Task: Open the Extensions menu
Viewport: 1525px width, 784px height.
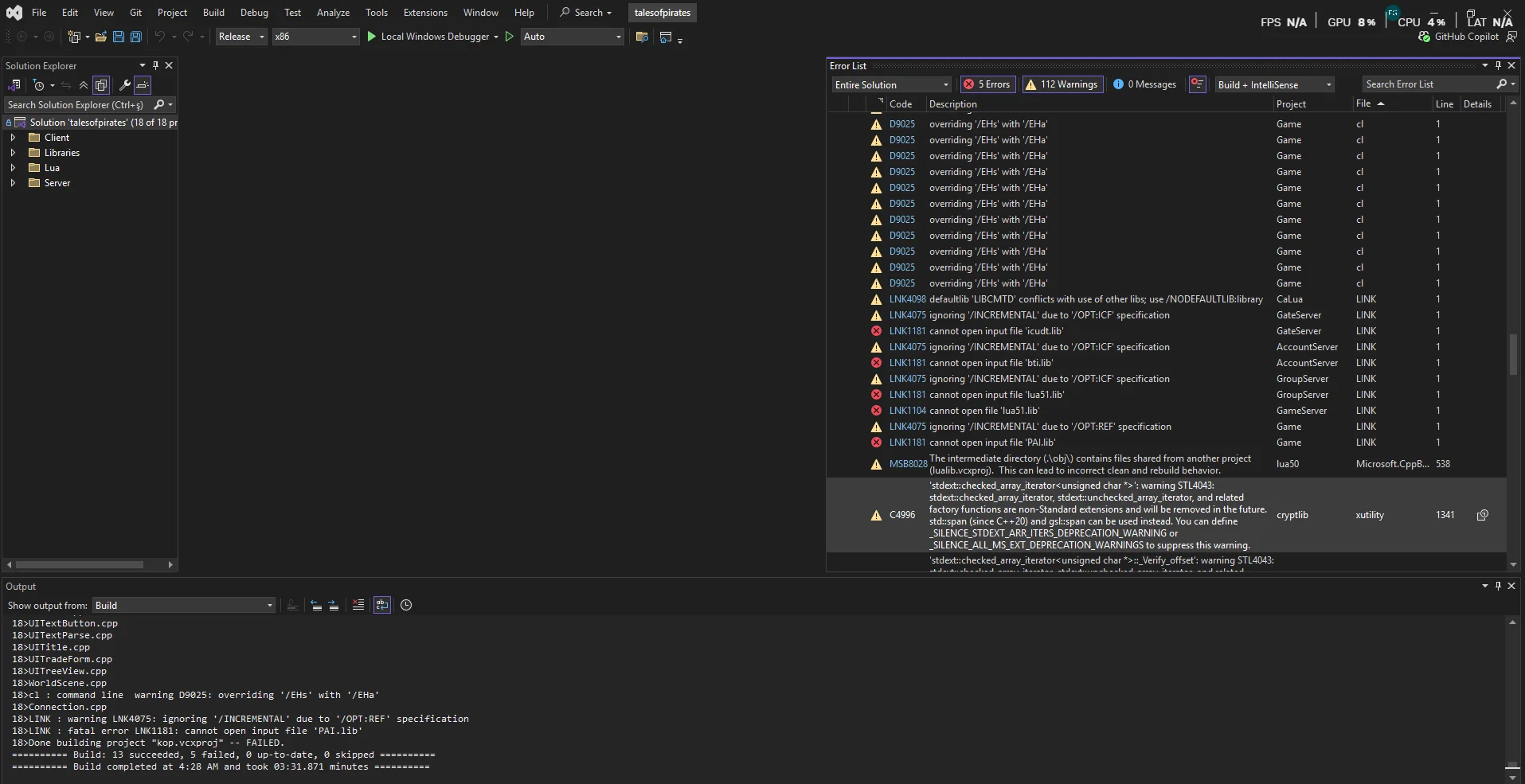Action: click(425, 13)
